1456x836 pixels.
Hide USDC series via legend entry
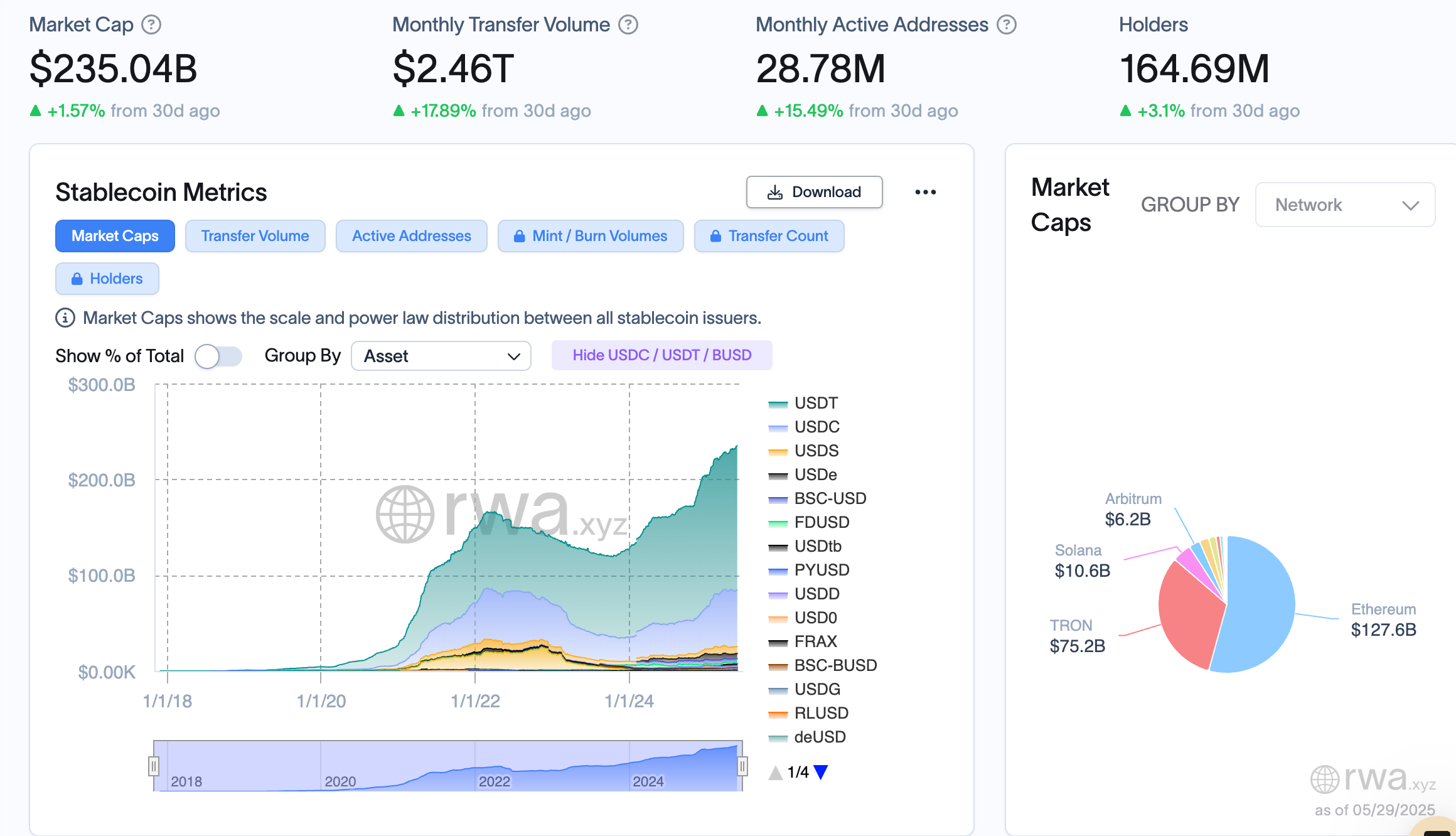[x=816, y=427]
